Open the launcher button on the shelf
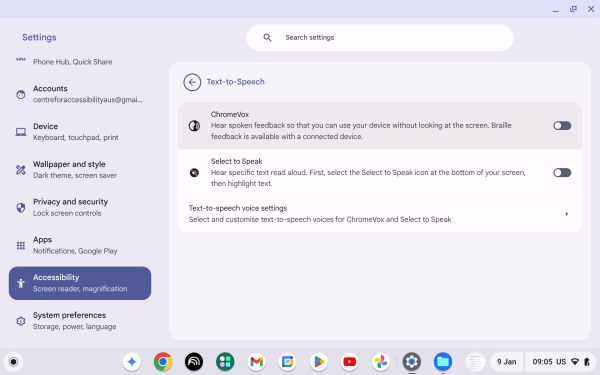 [13, 362]
